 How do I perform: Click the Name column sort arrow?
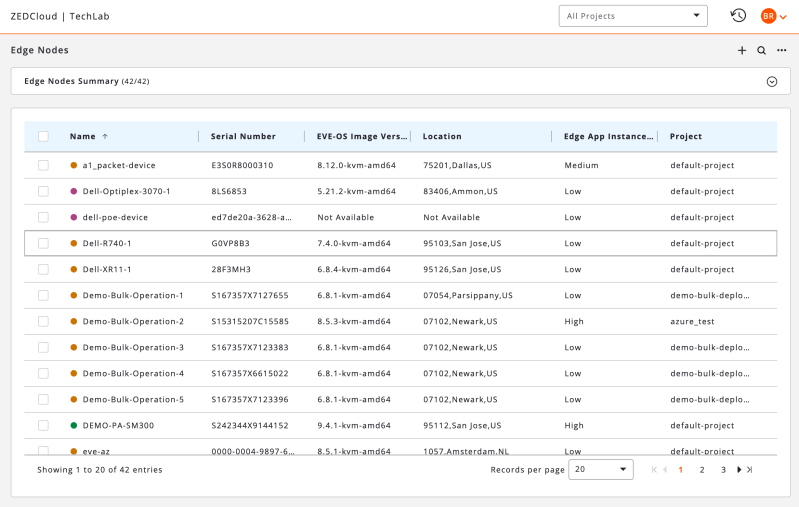(105, 136)
